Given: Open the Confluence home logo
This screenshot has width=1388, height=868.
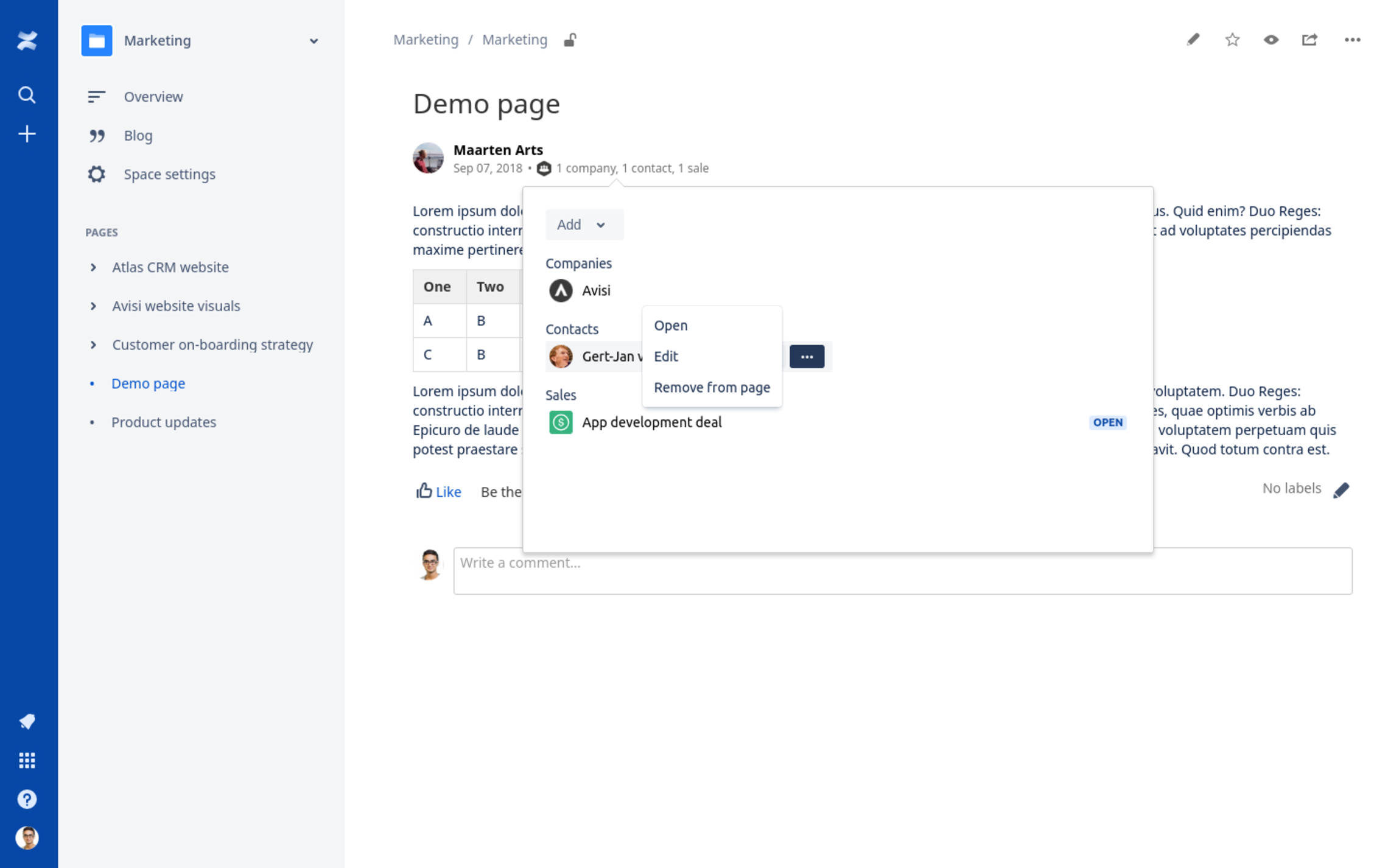Looking at the screenshot, I should [x=27, y=41].
